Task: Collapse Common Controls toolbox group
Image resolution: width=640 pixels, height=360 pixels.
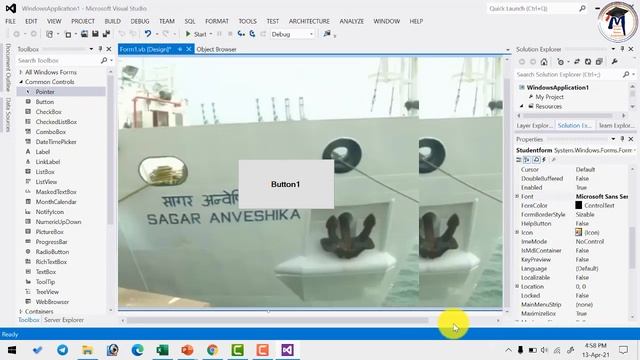Action: pos(20,82)
